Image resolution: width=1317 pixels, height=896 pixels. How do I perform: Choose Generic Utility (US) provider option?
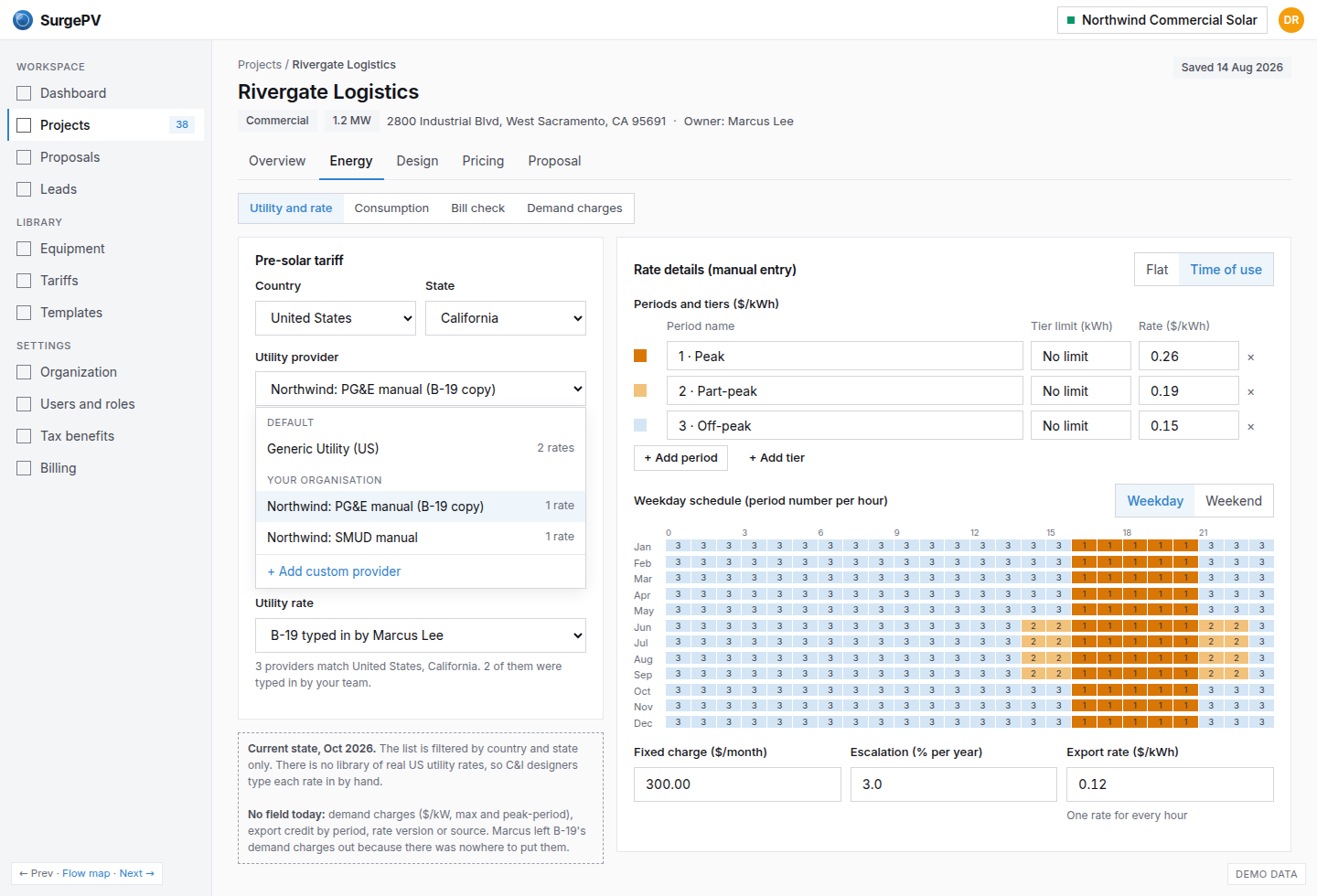[421, 449]
